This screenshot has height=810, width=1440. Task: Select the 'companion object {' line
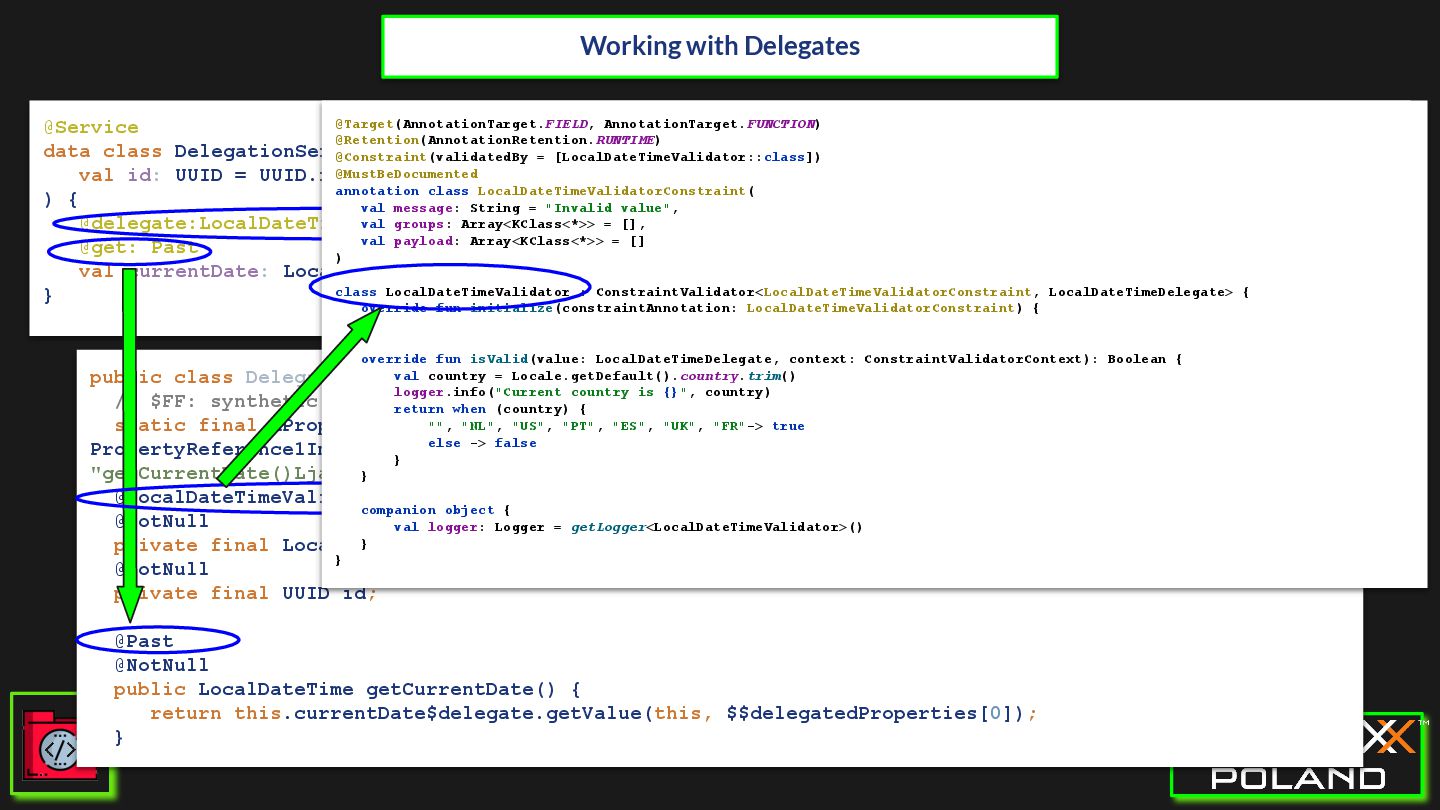pyautogui.click(x=436, y=510)
